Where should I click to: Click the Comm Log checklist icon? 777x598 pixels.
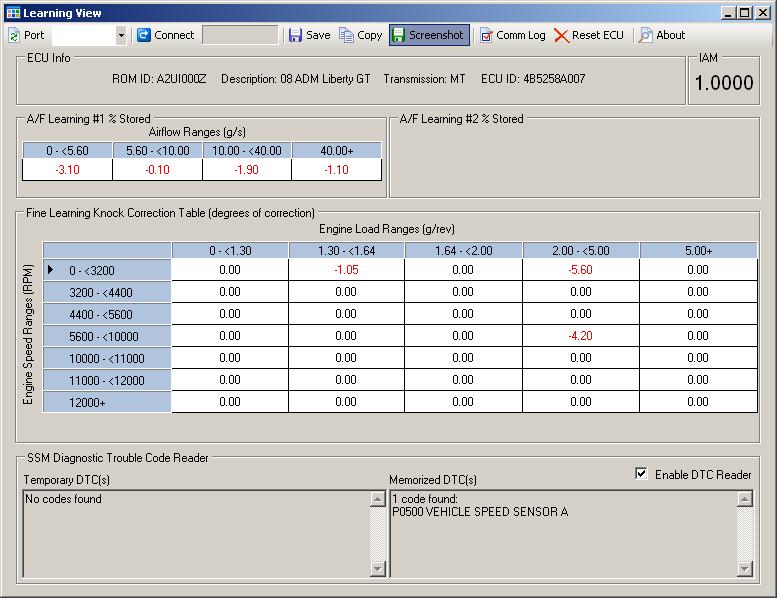(487, 35)
